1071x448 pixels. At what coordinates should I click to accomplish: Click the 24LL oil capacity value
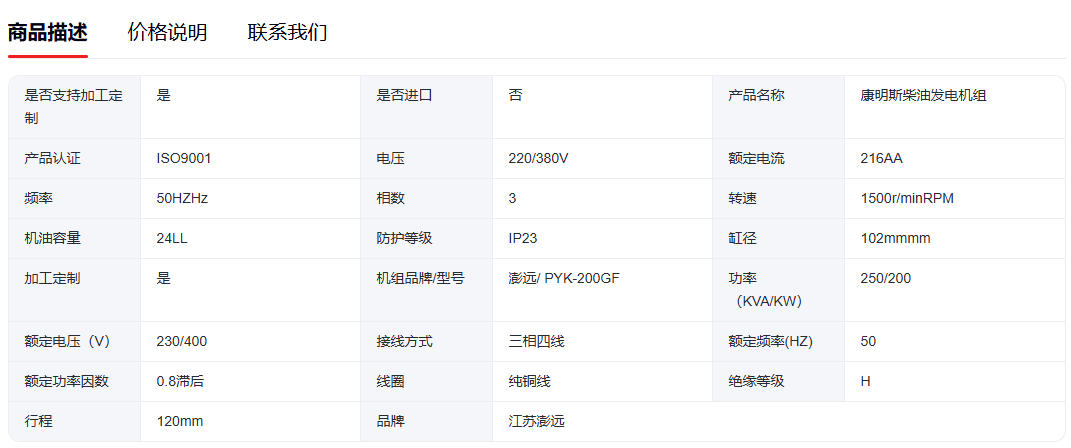173,238
